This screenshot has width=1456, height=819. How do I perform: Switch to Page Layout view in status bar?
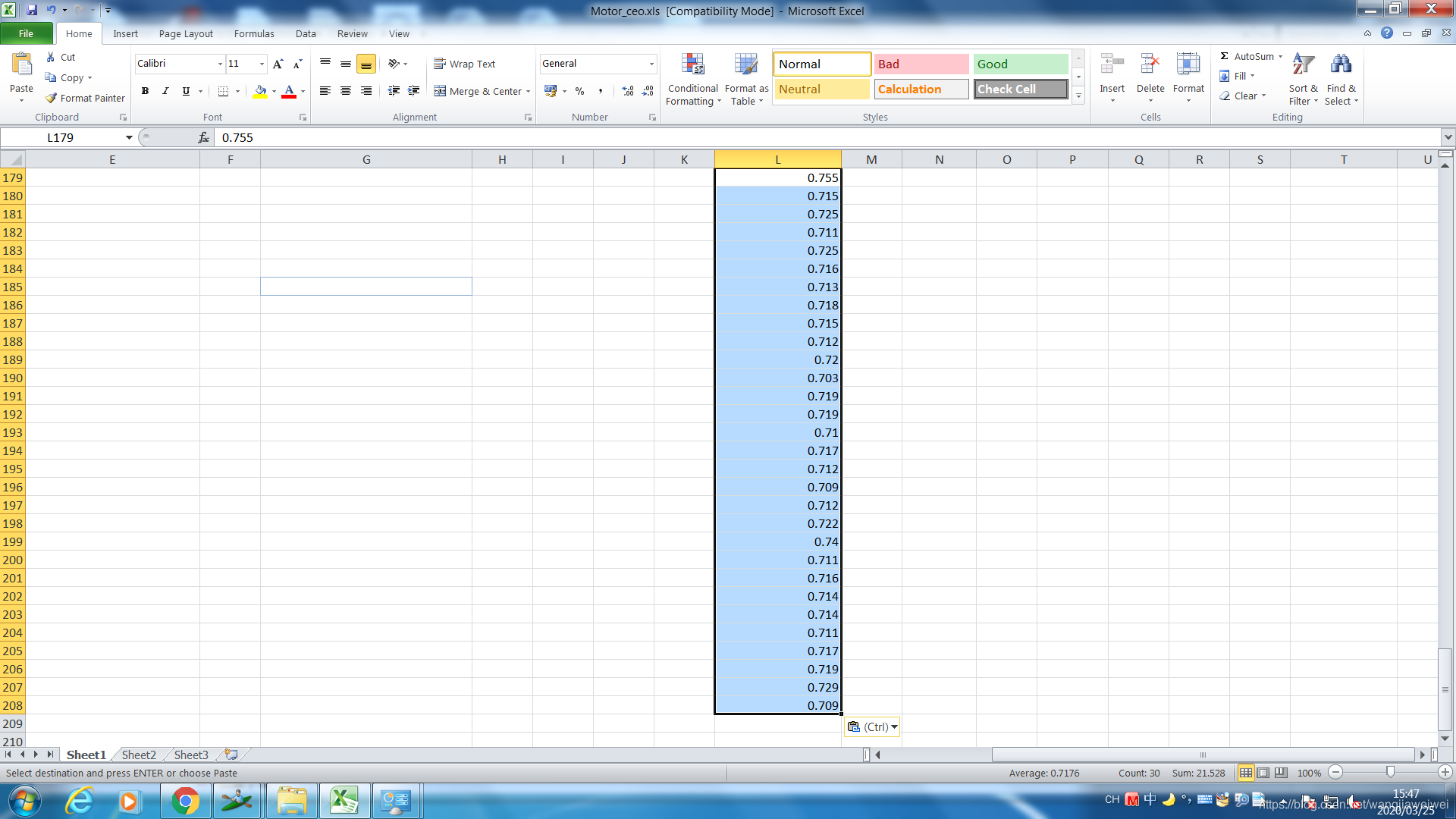coord(1263,773)
